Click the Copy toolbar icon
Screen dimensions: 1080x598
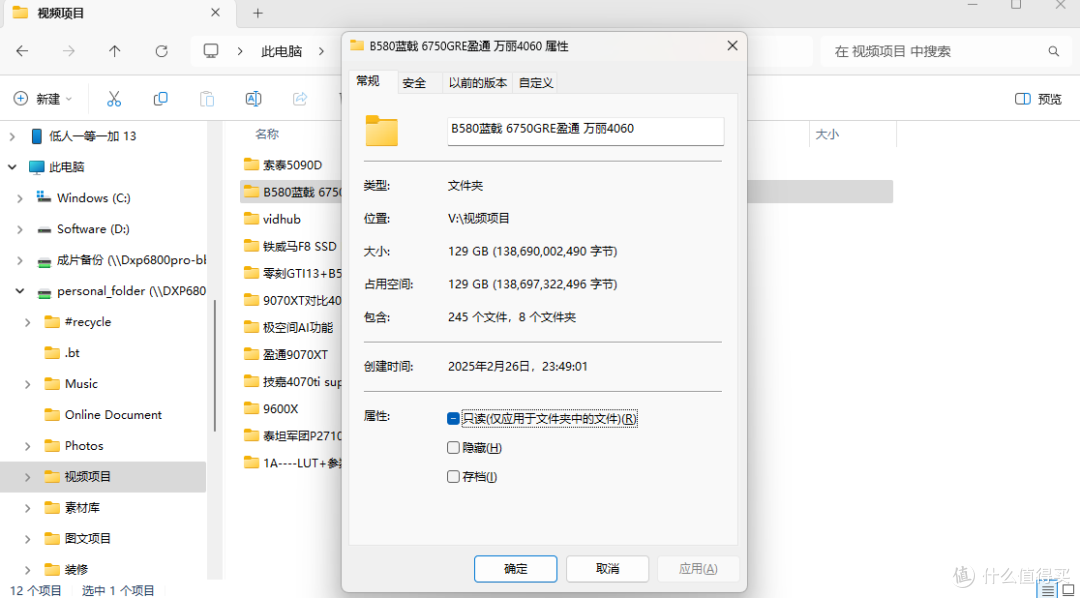[x=160, y=99]
